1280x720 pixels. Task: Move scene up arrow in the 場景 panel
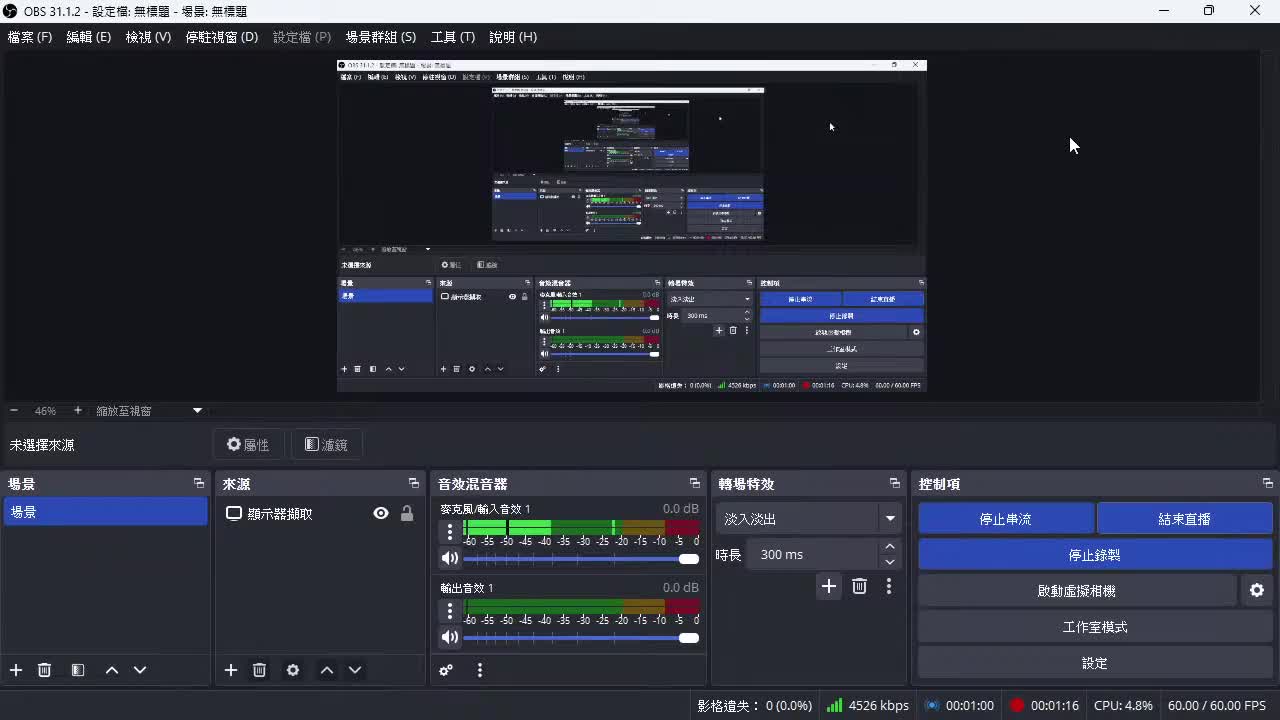point(112,670)
